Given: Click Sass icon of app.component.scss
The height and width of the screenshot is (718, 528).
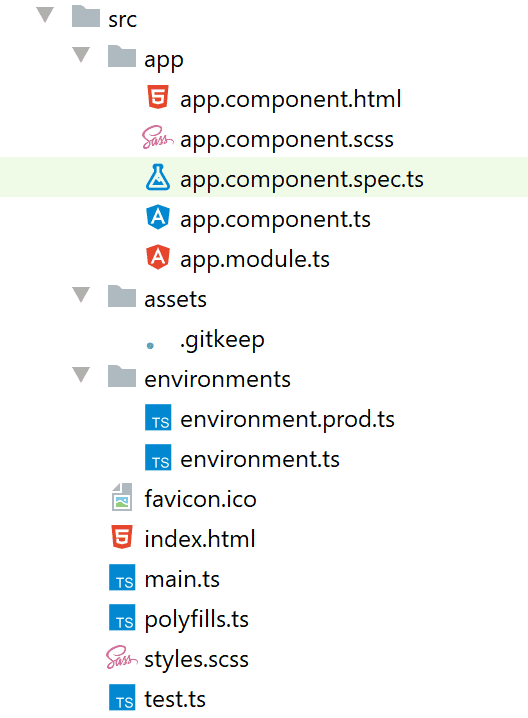Looking at the screenshot, I should [x=158, y=137].
